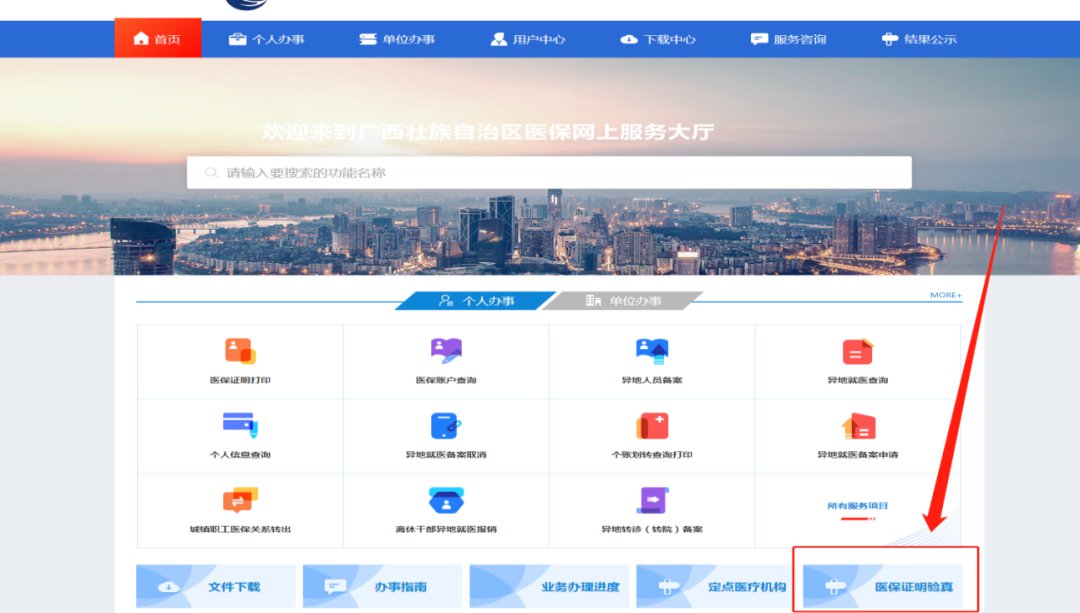
Task: Switch to the 个人办事 tab
Action: 476,301
